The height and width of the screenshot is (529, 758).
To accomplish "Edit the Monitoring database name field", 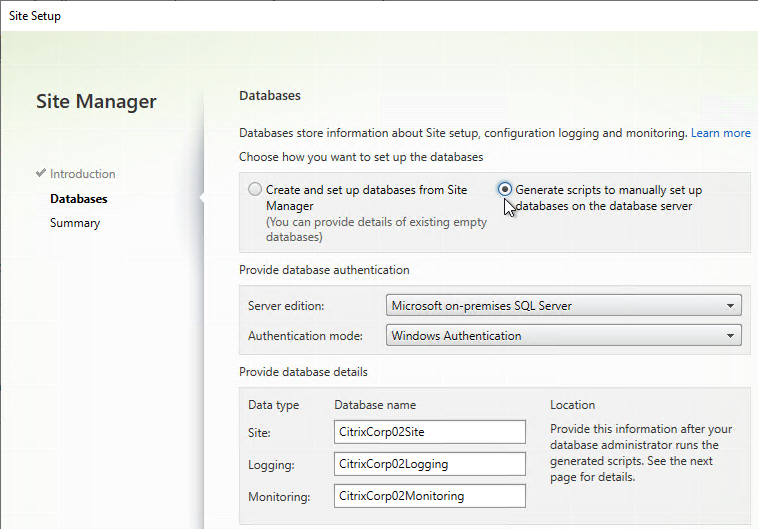I will [x=430, y=495].
